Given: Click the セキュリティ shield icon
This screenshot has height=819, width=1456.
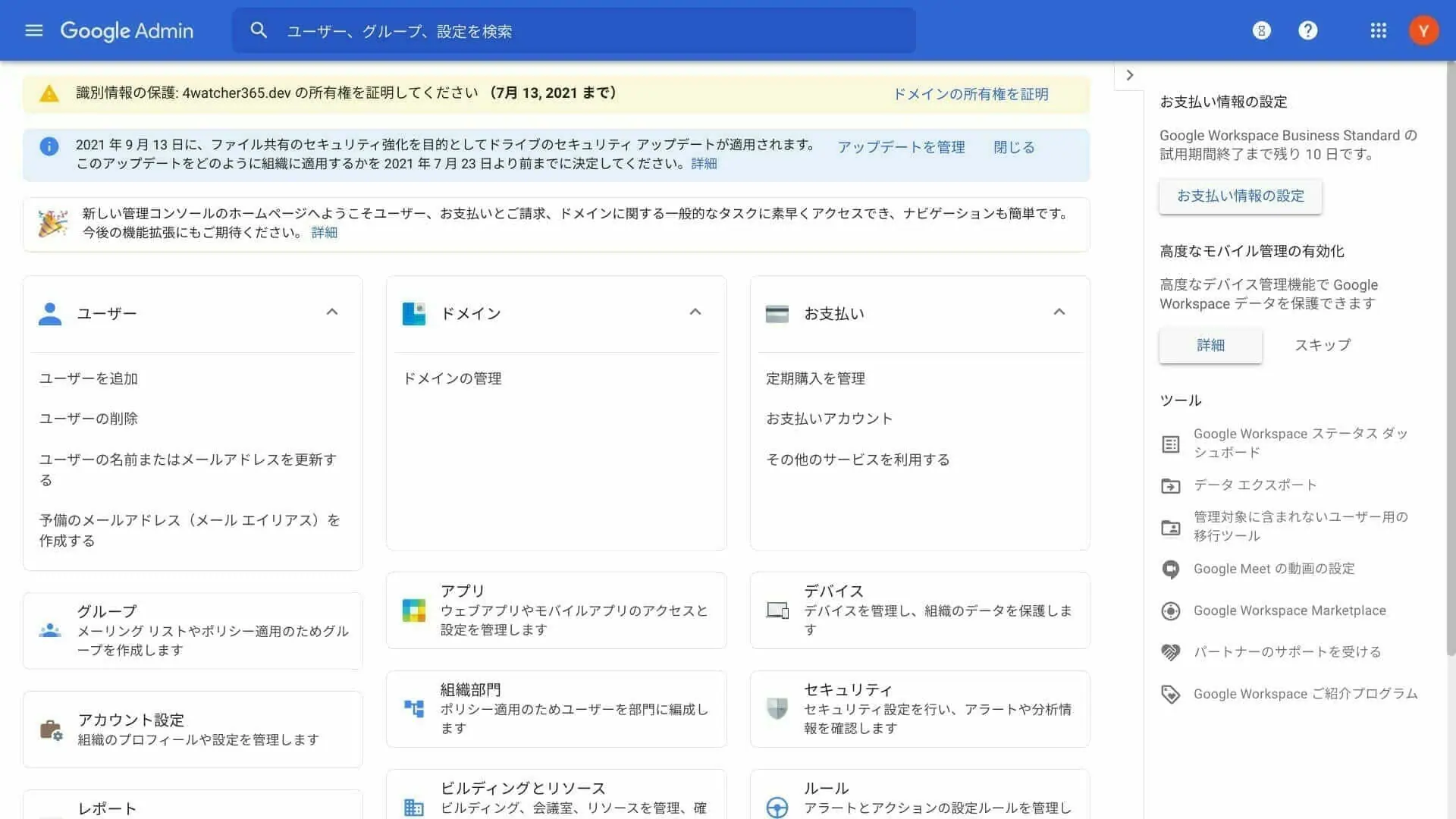Looking at the screenshot, I should (x=777, y=708).
